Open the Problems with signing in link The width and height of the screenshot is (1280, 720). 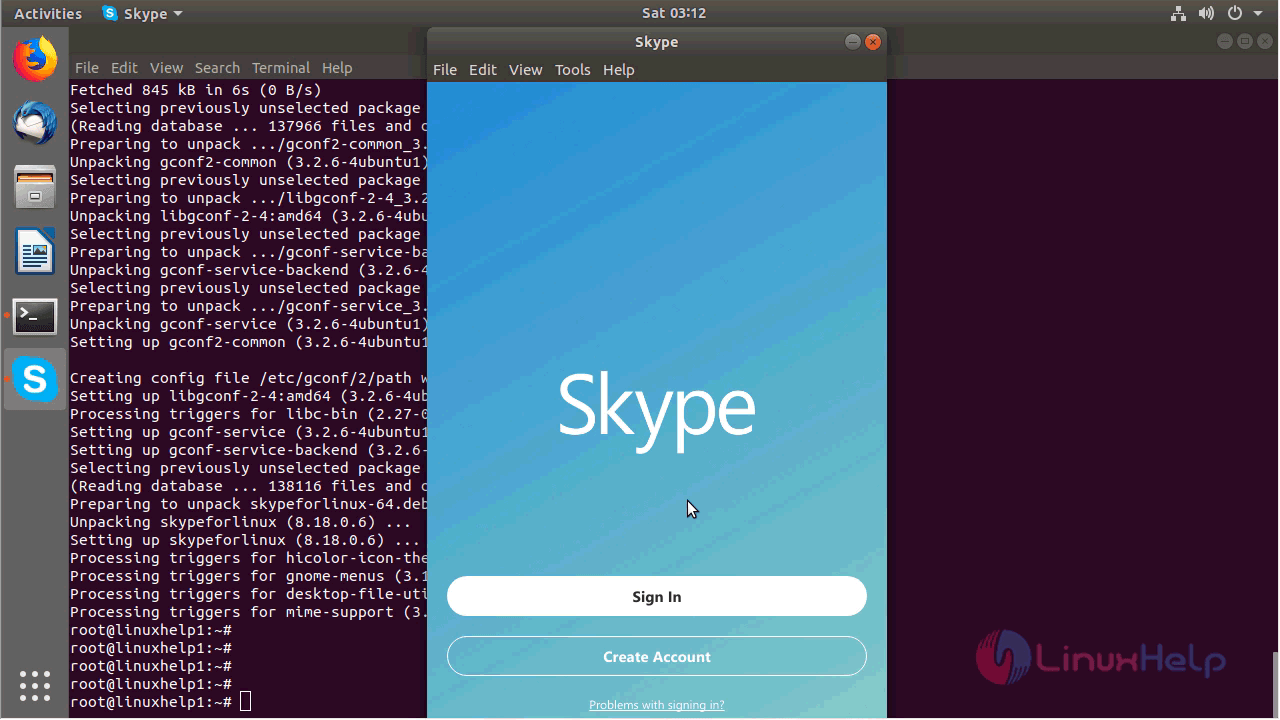tap(657, 705)
